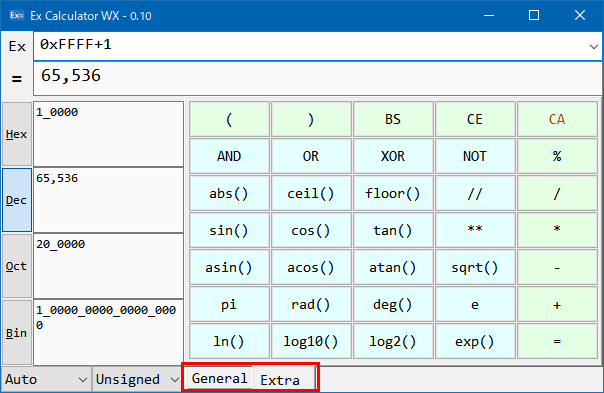The image size is (604, 393).
Task: Insert the asin() function
Action: point(229,267)
